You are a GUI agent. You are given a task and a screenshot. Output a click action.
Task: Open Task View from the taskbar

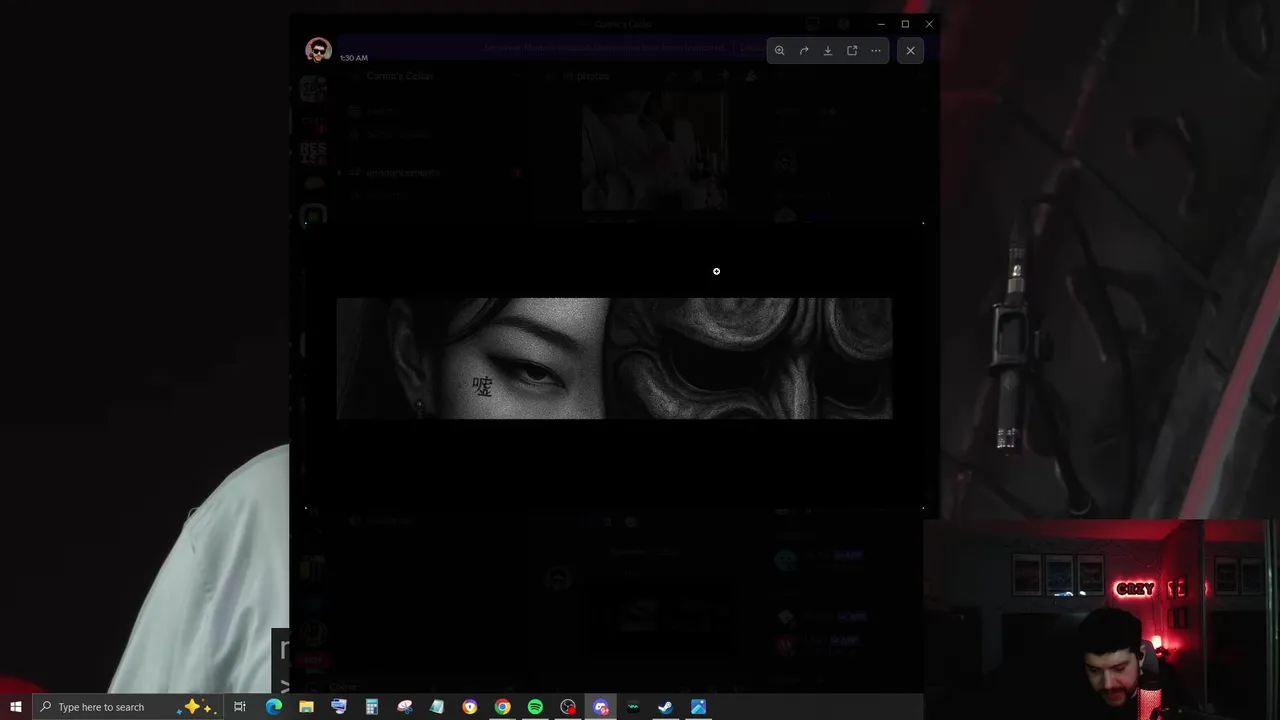(240, 707)
